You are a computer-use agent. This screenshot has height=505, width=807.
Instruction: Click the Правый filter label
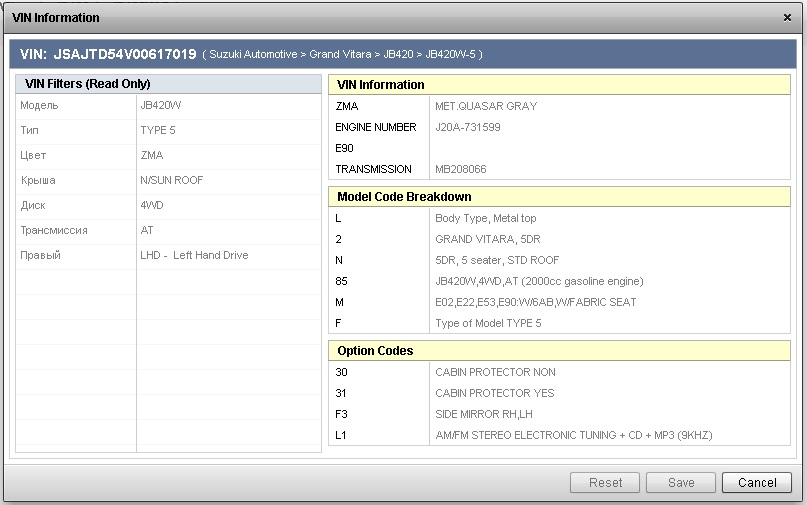pos(40,255)
